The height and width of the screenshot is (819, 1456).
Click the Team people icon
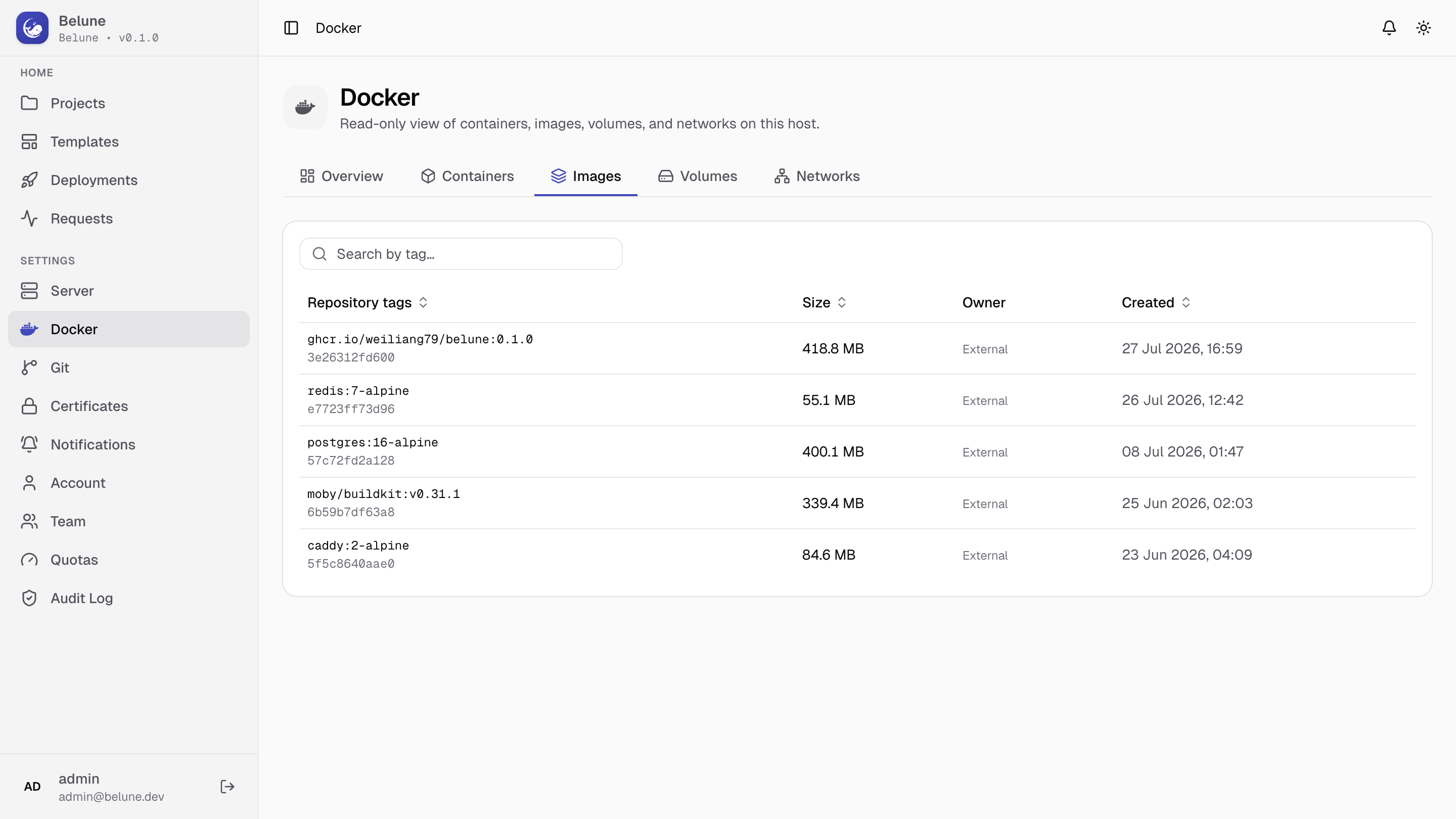click(29, 521)
